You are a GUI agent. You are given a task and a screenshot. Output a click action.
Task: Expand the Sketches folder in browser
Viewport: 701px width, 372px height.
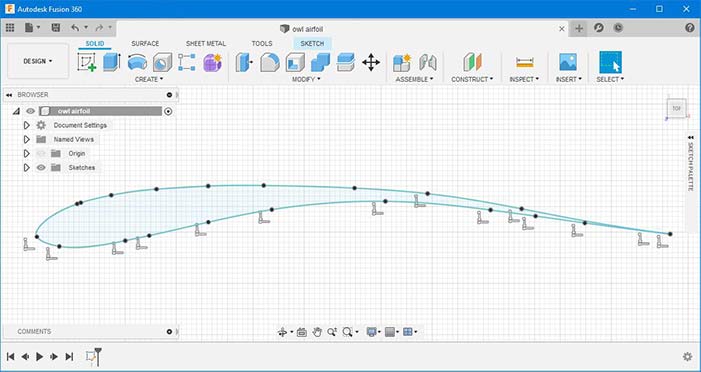click(x=26, y=168)
